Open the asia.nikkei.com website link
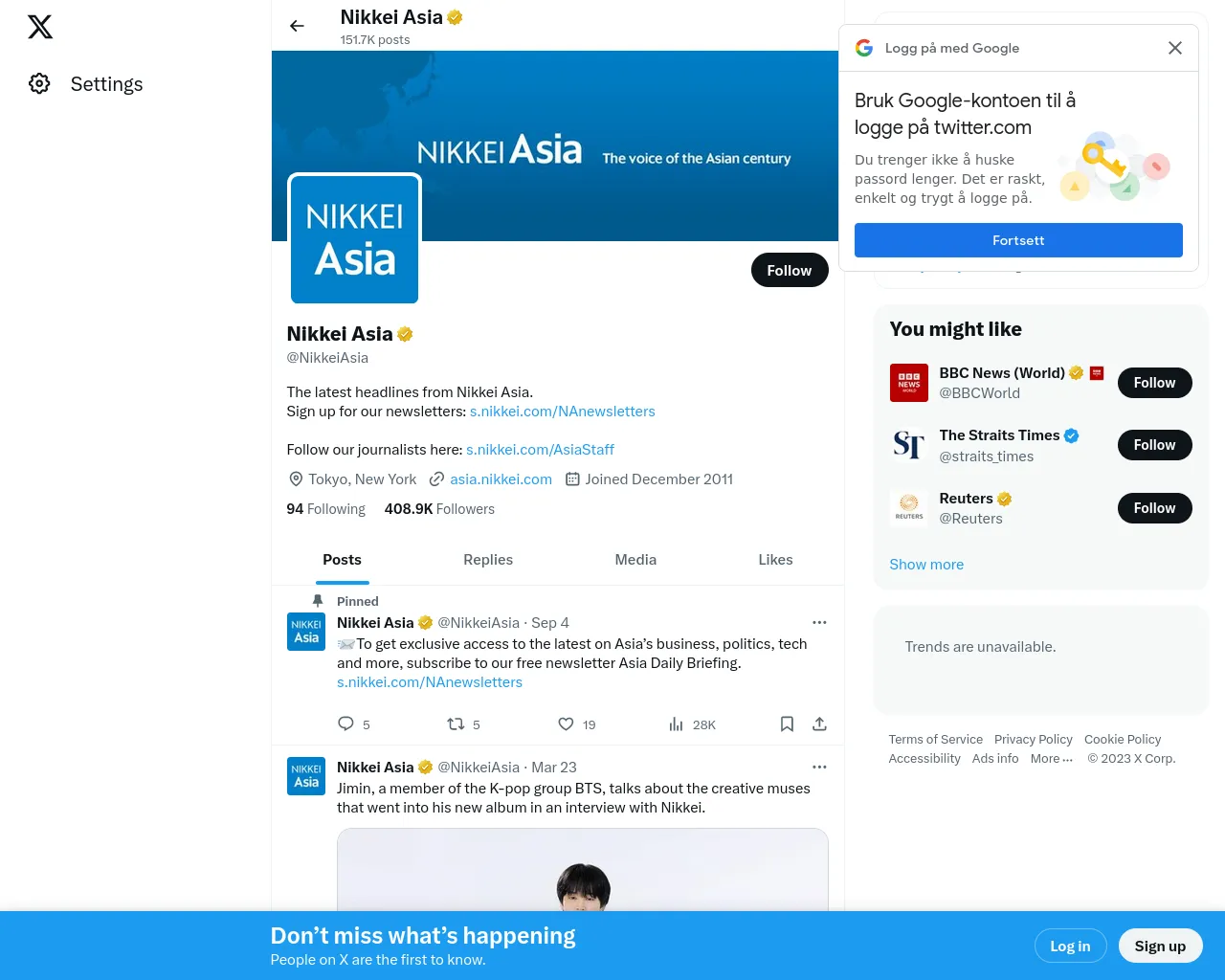Screen dimensions: 1225x980 (x=501, y=479)
